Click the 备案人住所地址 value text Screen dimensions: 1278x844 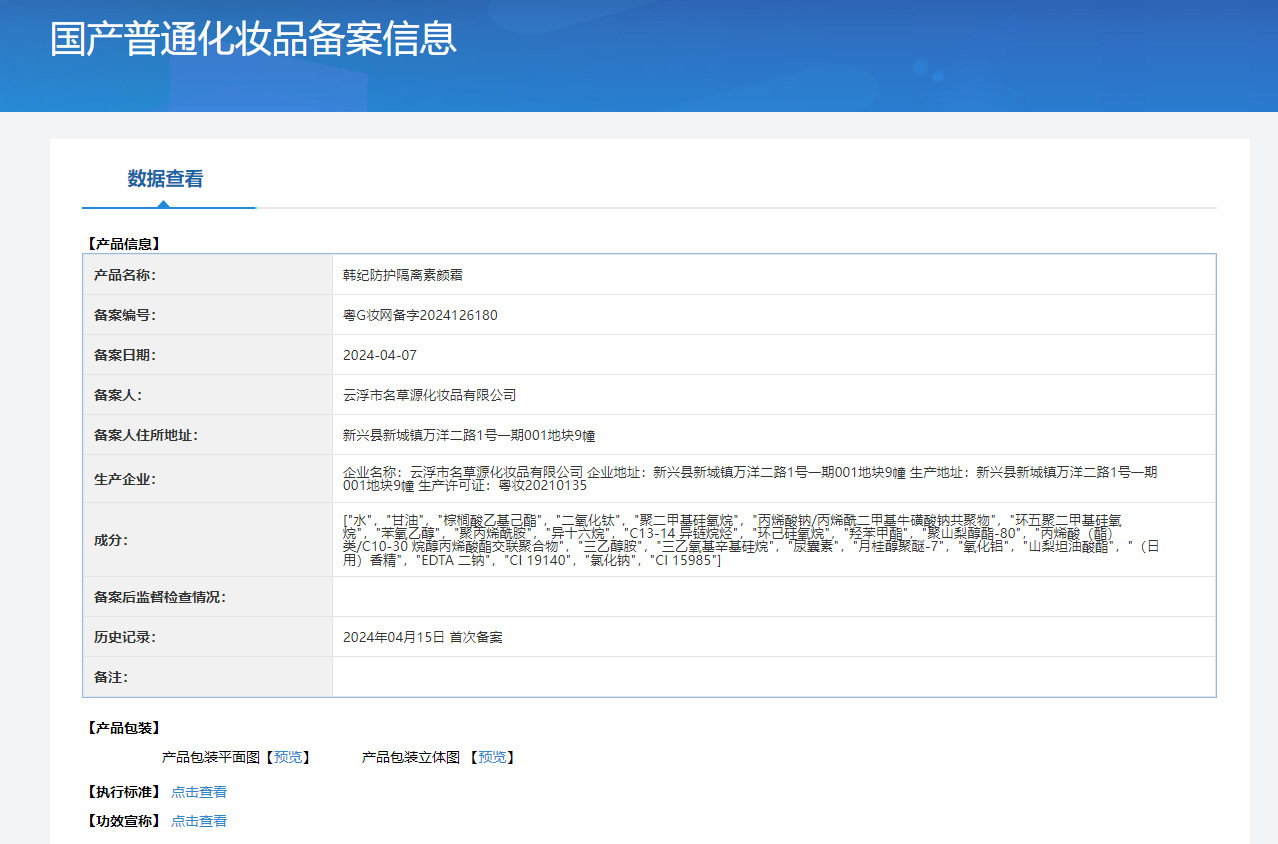point(469,435)
